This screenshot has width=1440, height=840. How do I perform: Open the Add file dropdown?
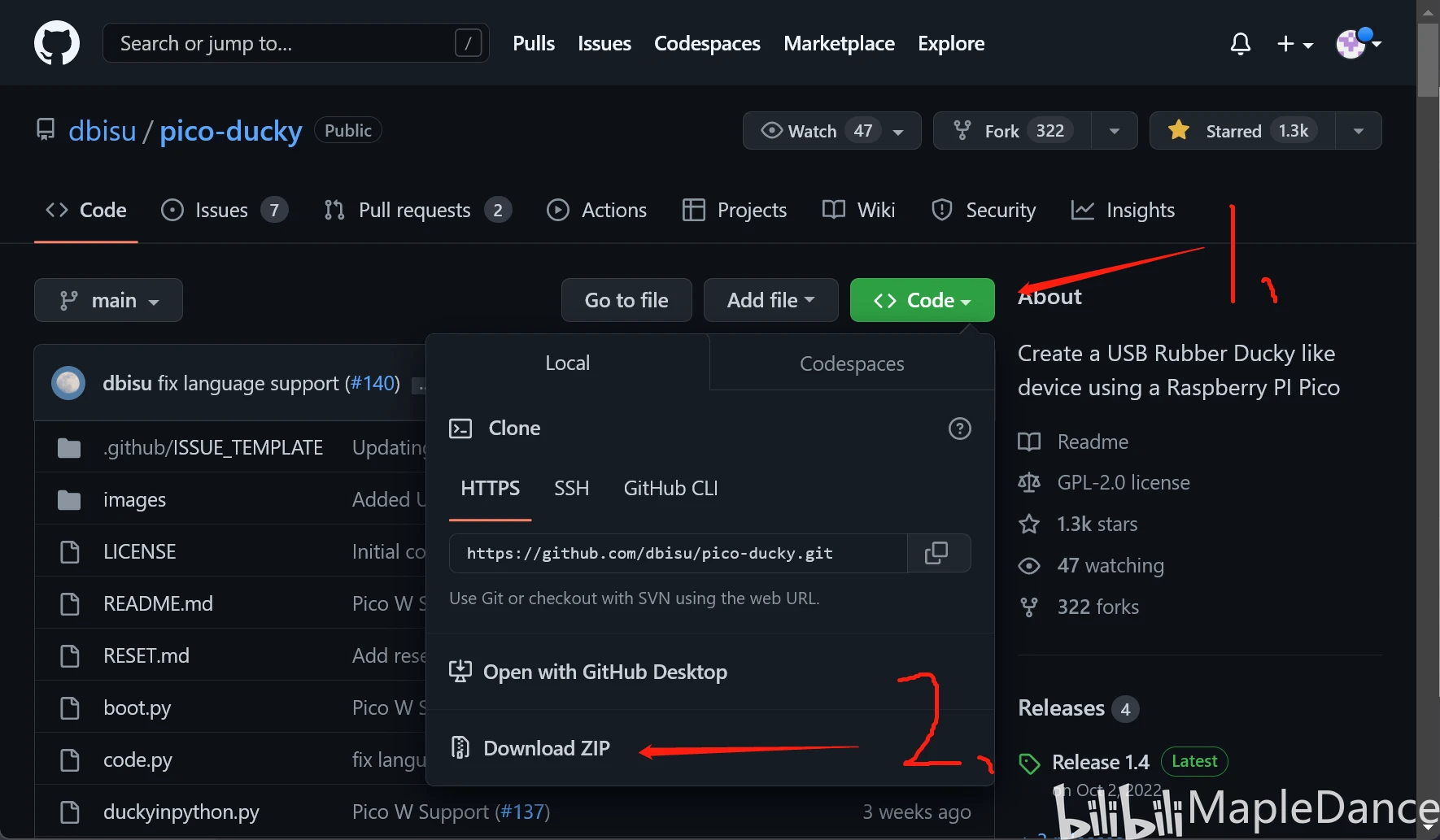pos(770,300)
